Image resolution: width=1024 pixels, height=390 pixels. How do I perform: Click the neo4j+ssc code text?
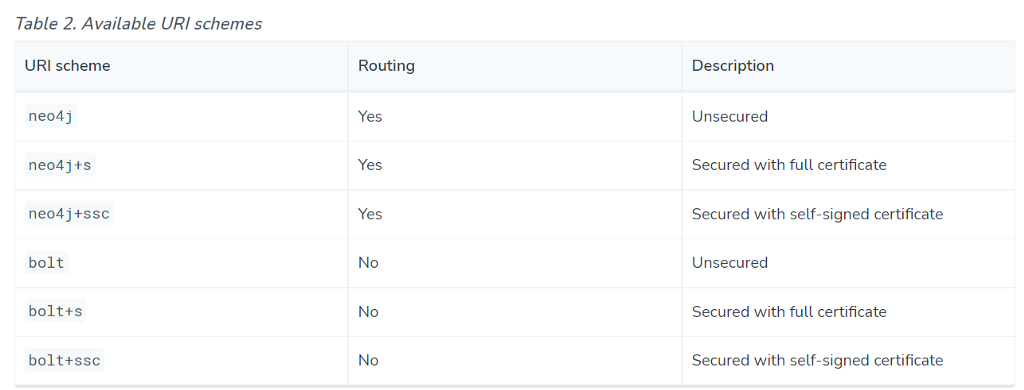69,214
